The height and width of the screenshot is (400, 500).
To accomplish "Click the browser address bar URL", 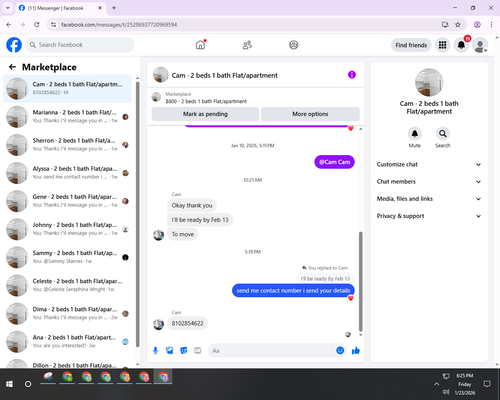I will (119, 25).
